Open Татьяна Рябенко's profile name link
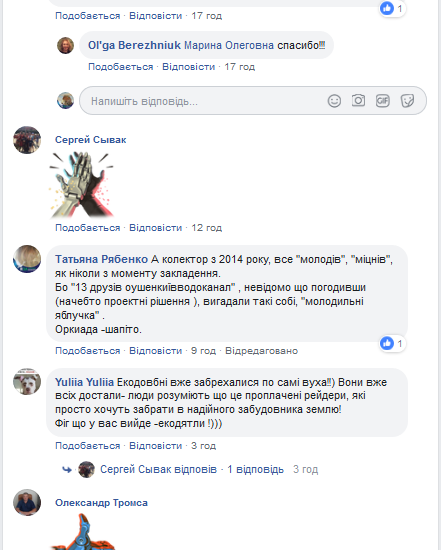The width and height of the screenshot is (441, 550). point(101,259)
